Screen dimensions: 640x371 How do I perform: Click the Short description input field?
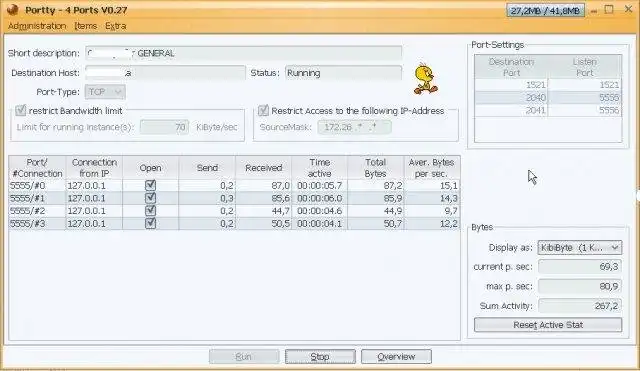(244, 53)
